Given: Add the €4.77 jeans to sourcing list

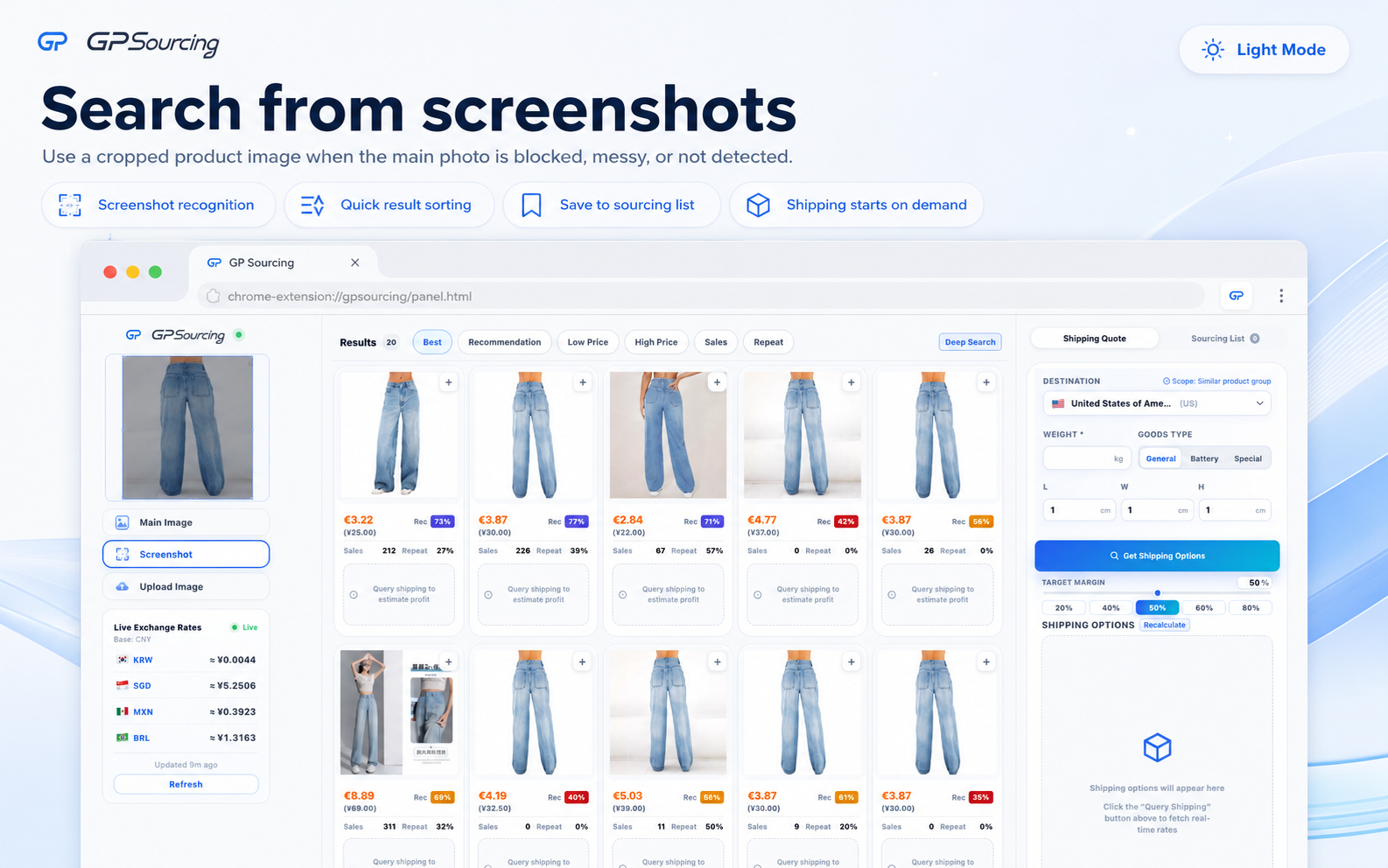Looking at the screenshot, I should [x=851, y=382].
